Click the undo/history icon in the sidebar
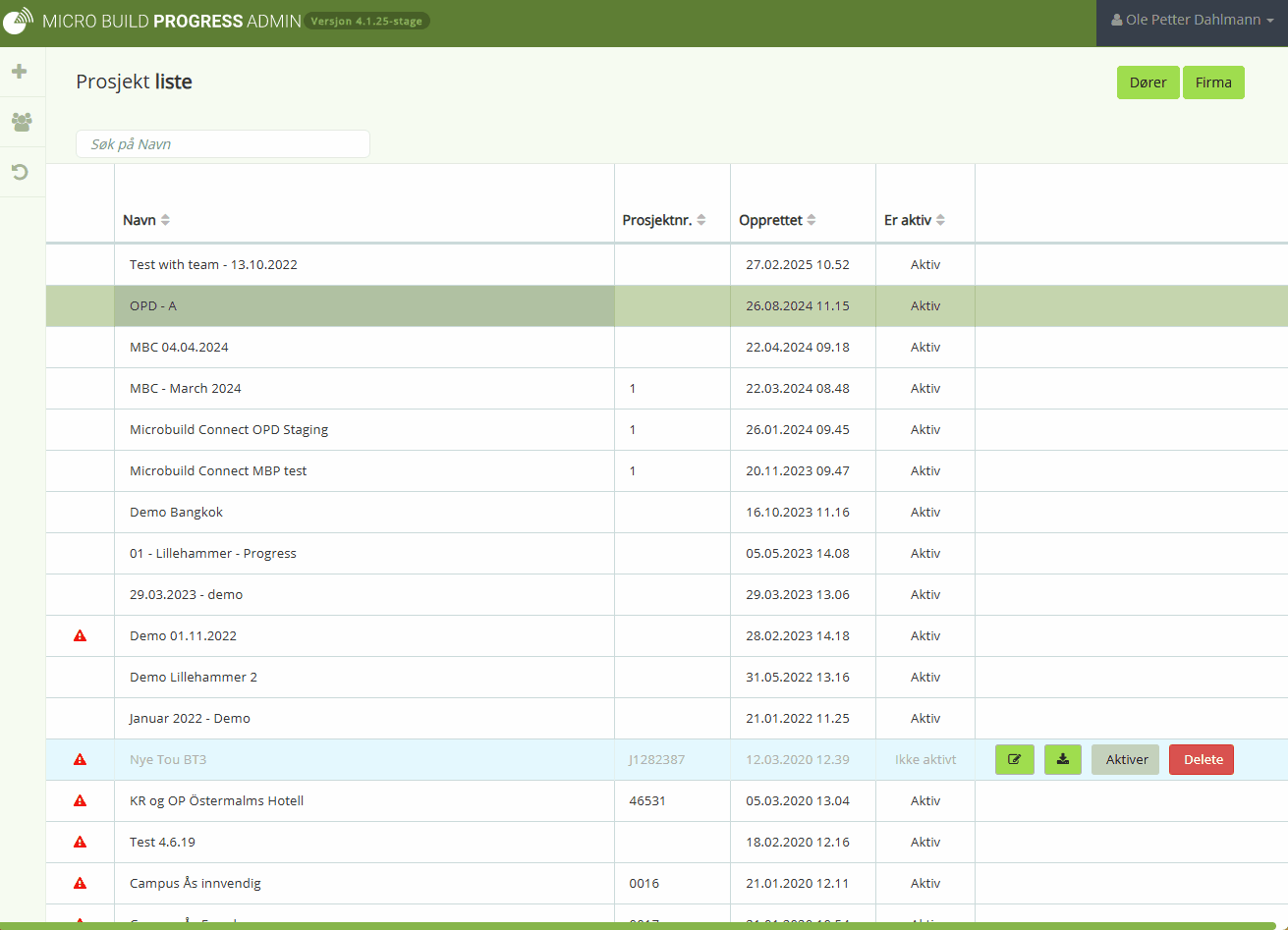This screenshot has height=930, width=1288. [x=20, y=173]
